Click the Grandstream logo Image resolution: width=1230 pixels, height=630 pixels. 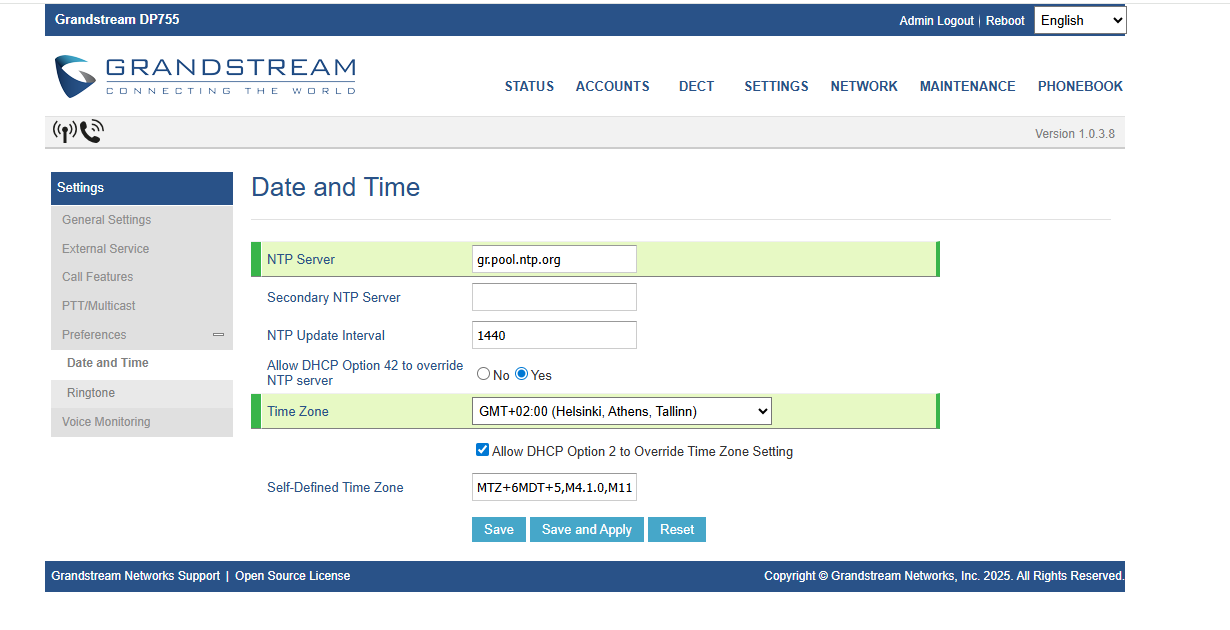205,77
